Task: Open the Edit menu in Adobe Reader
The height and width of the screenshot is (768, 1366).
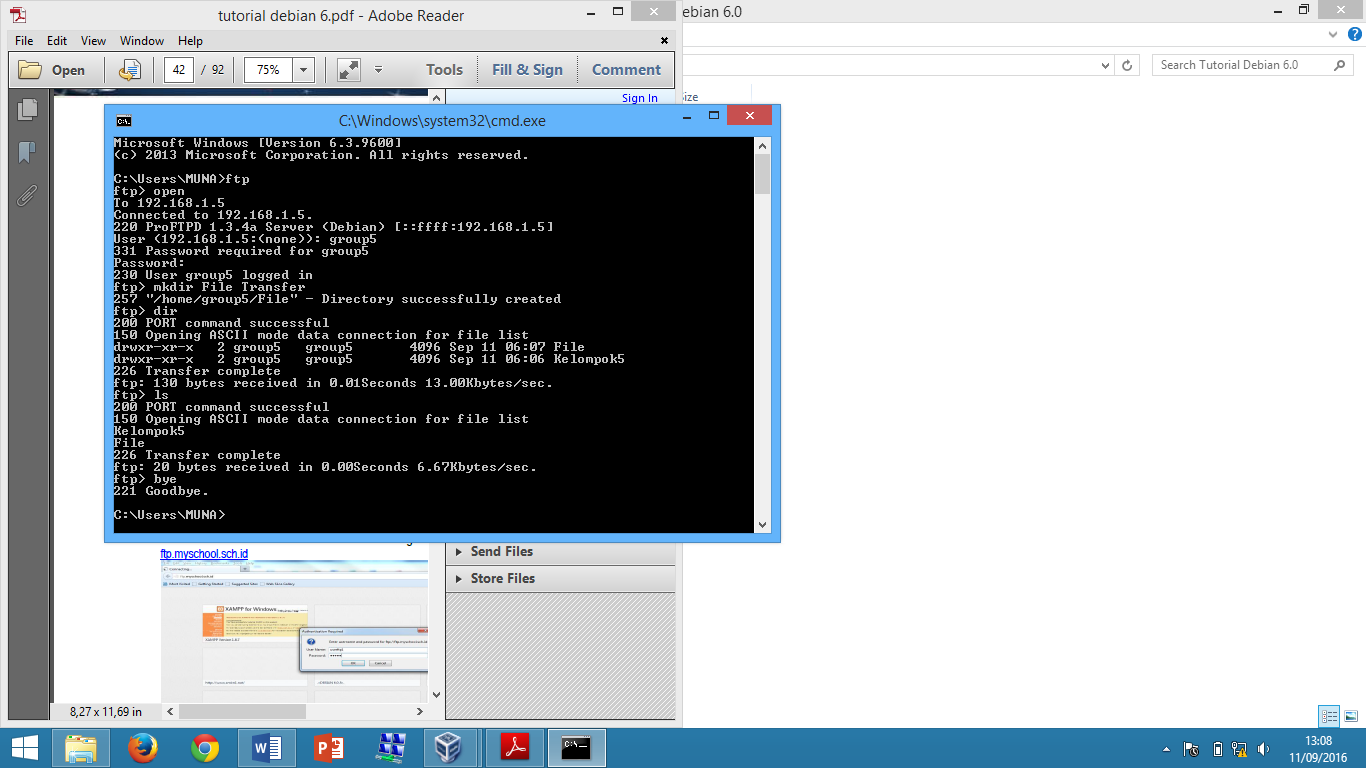Action: point(57,41)
